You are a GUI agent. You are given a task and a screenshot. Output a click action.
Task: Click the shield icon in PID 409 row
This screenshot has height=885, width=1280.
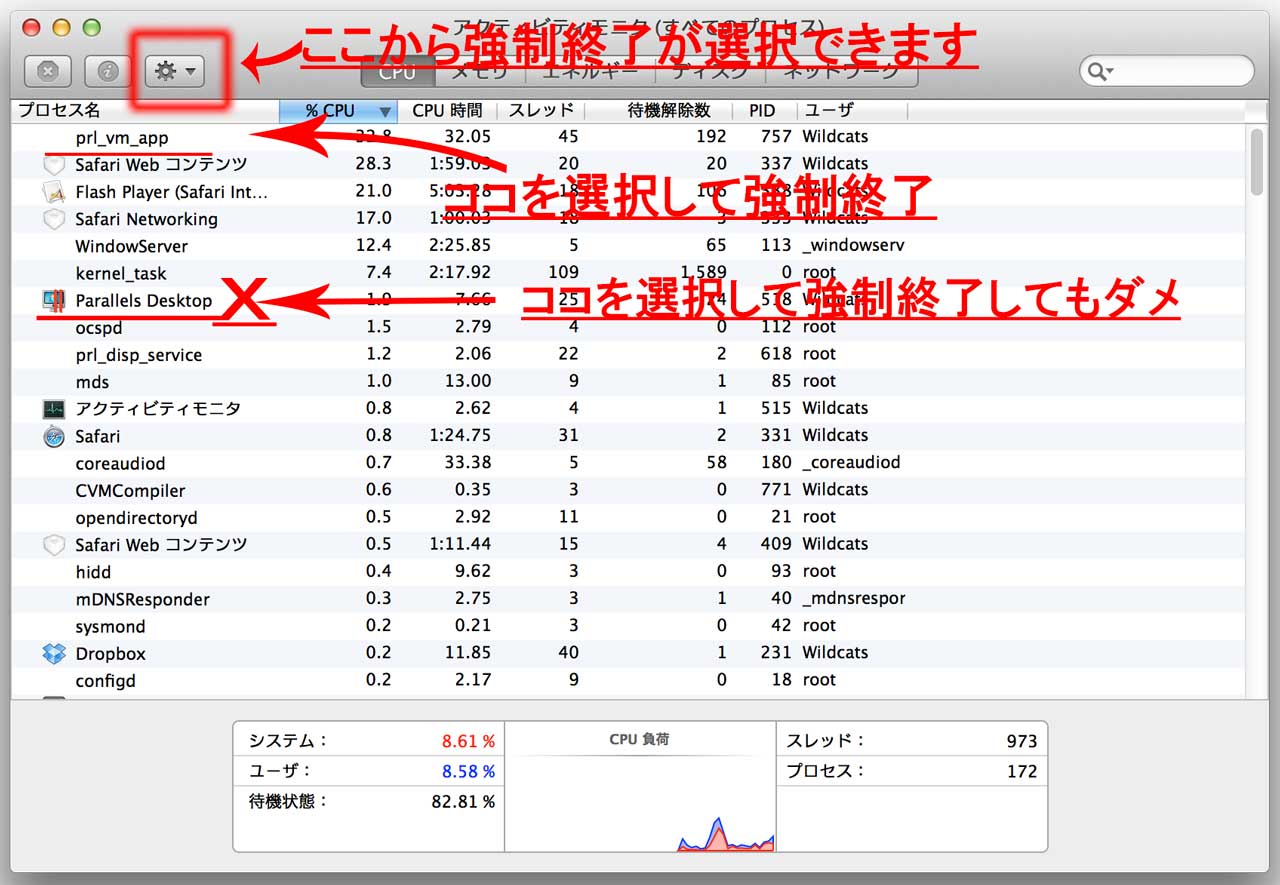[x=54, y=545]
